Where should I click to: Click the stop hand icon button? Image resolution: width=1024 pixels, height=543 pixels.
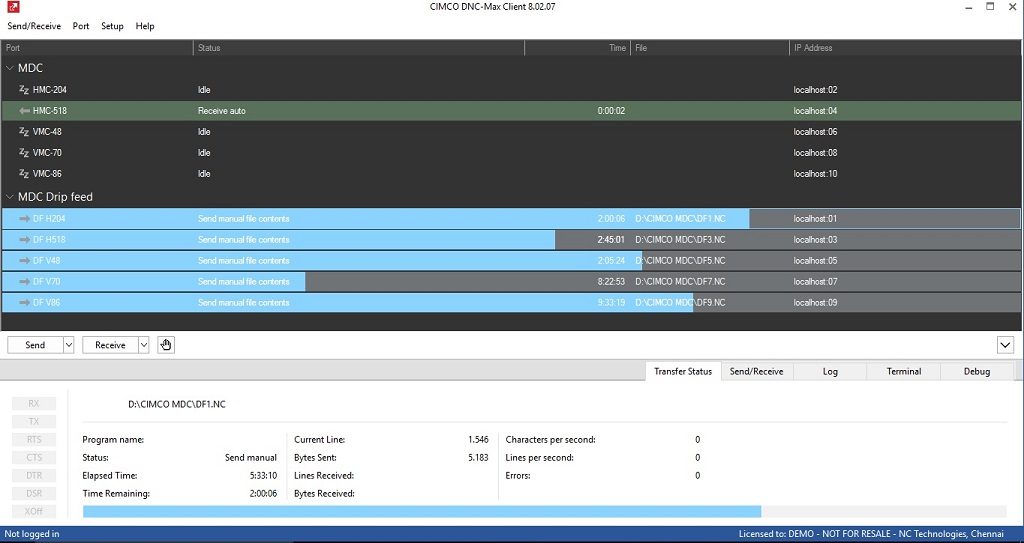pyautogui.click(x=166, y=345)
